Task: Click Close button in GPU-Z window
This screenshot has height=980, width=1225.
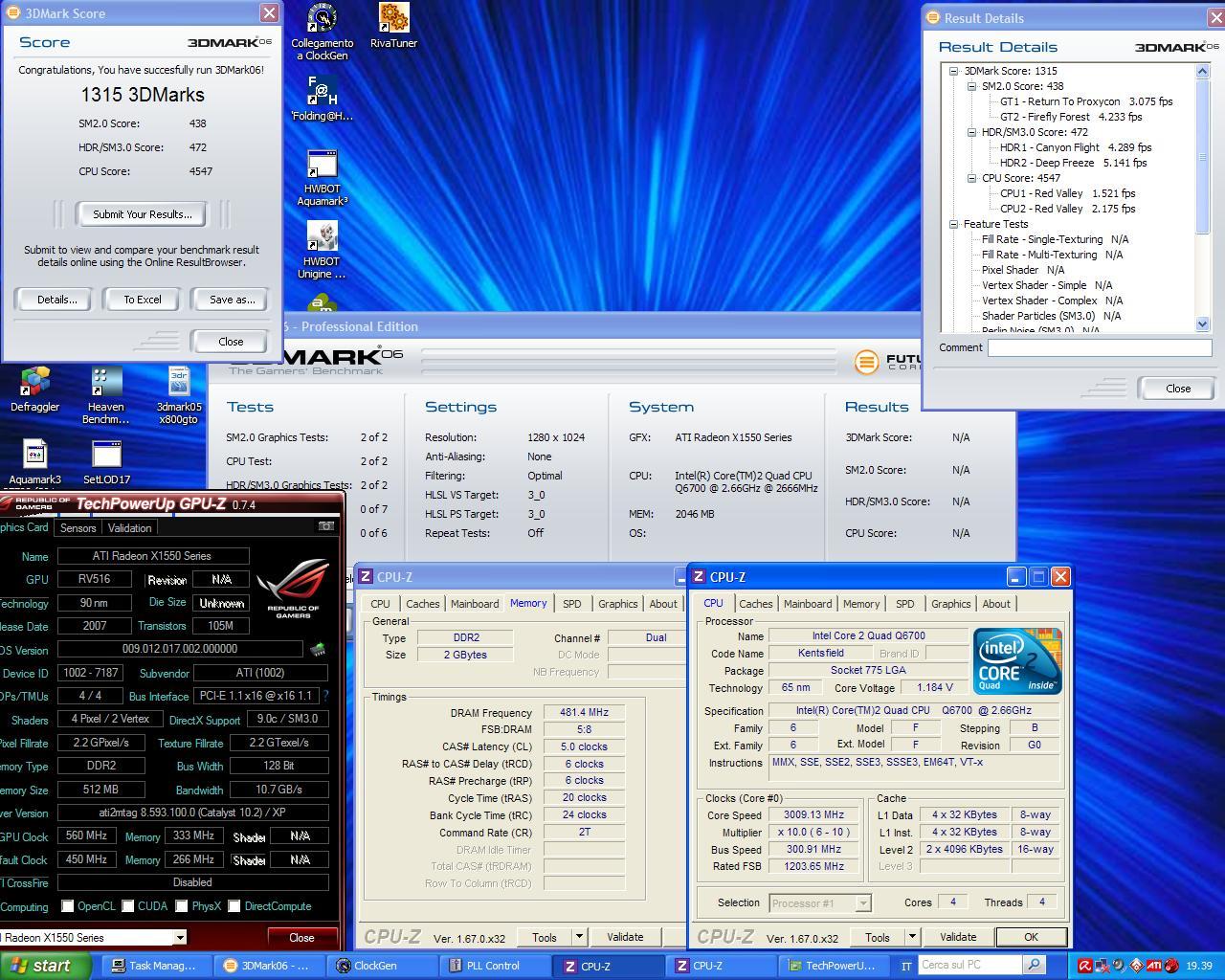Action: [x=301, y=938]
